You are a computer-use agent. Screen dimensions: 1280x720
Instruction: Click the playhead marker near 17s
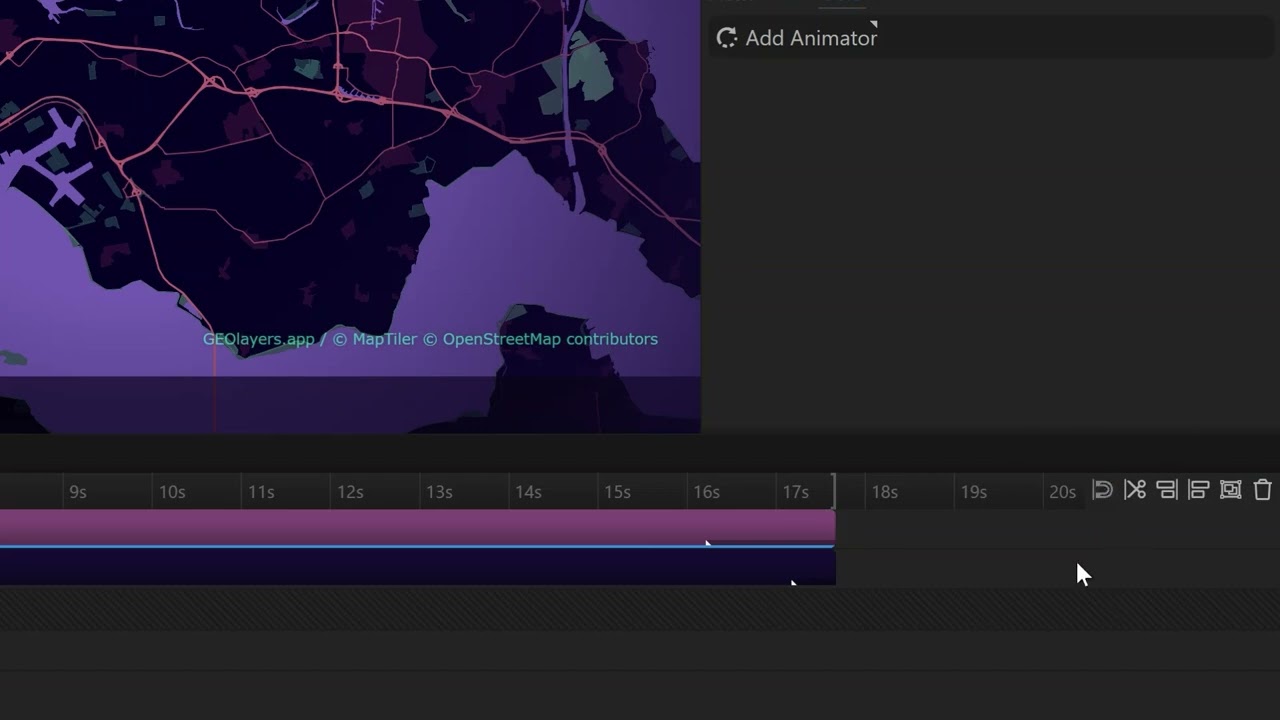pos(834,491)
